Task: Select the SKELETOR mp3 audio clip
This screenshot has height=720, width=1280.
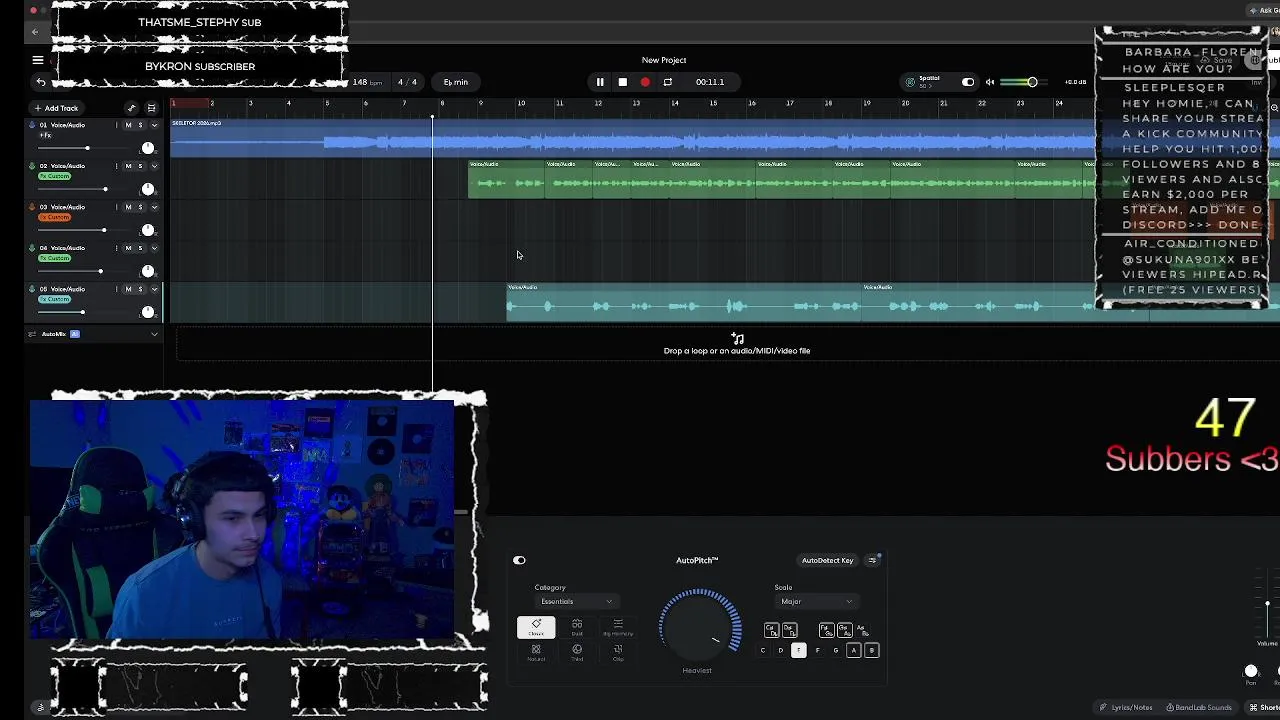Action: (633, 138)
